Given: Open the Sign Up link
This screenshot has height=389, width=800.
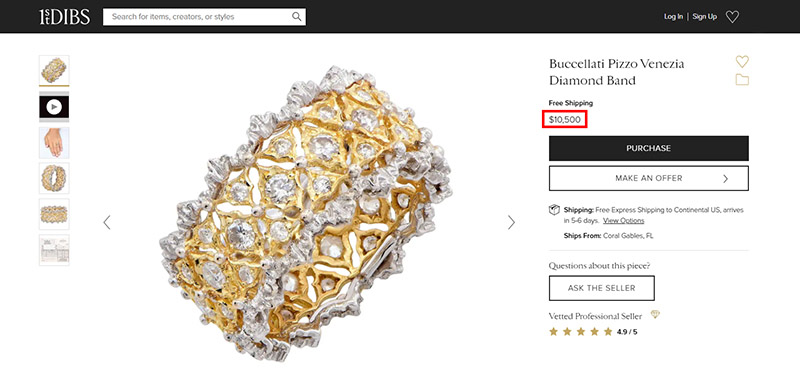Looking at the screenshot, I should click(705, 17).
